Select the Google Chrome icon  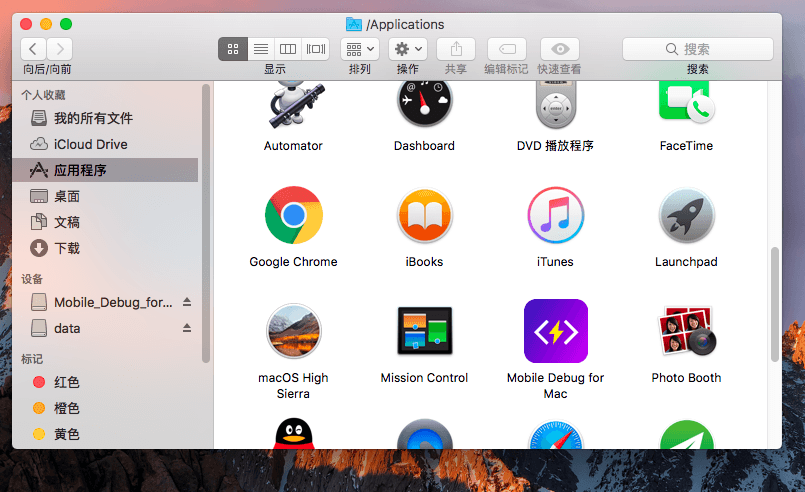coord(294,215)
